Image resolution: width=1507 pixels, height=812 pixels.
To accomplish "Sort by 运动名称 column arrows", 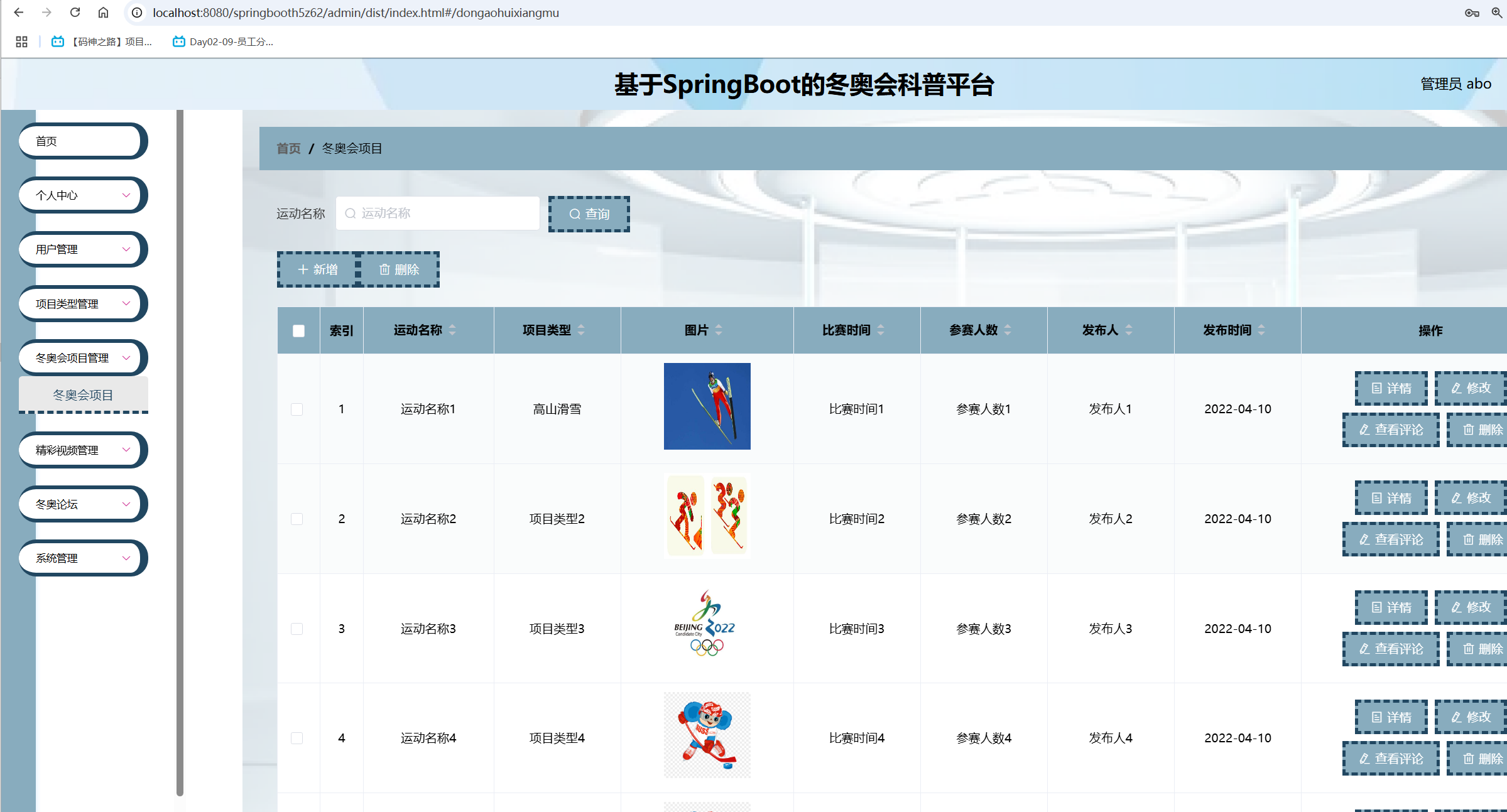I will [x=452, y=330].
